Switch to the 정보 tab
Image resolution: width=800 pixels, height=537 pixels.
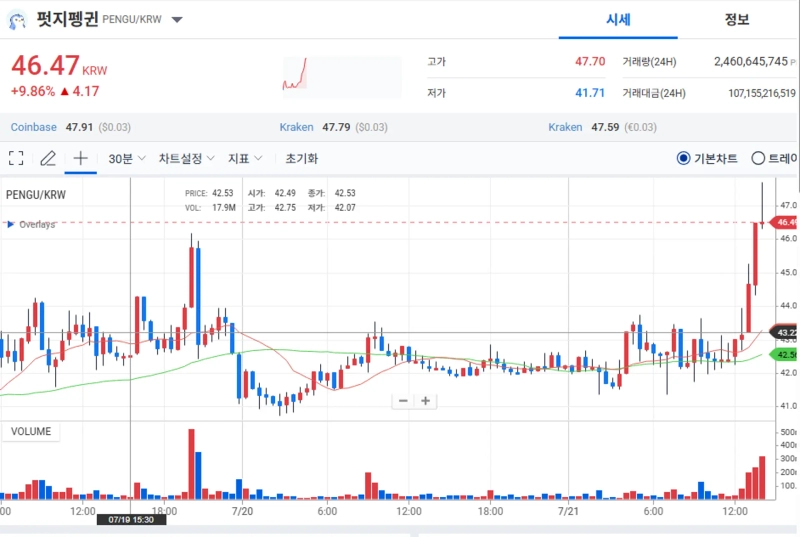tap(737, 19)
